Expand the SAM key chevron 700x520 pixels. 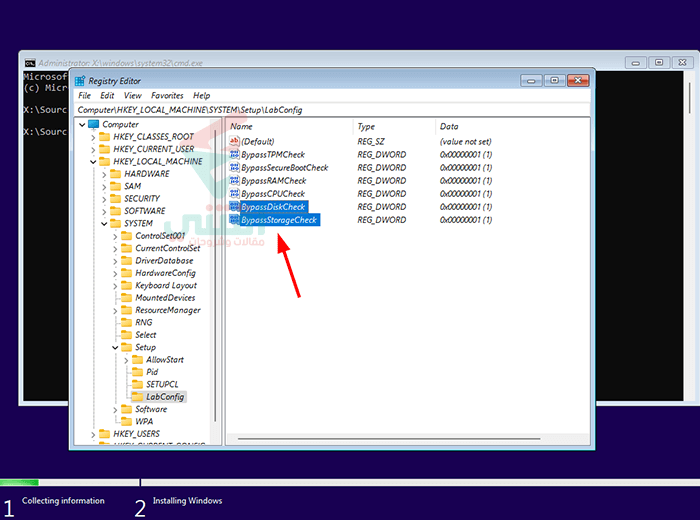(104, 187)
